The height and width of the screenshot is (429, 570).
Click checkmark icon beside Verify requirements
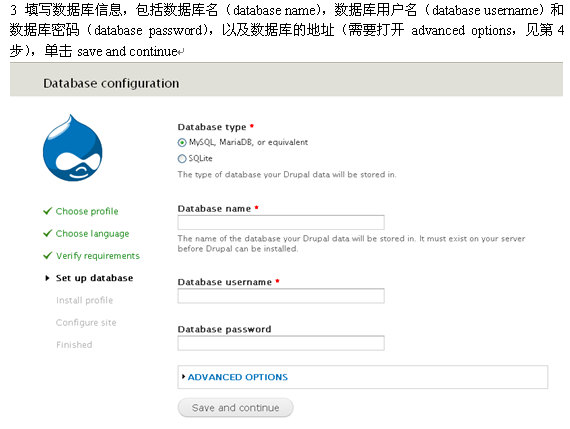click(48, 256)
